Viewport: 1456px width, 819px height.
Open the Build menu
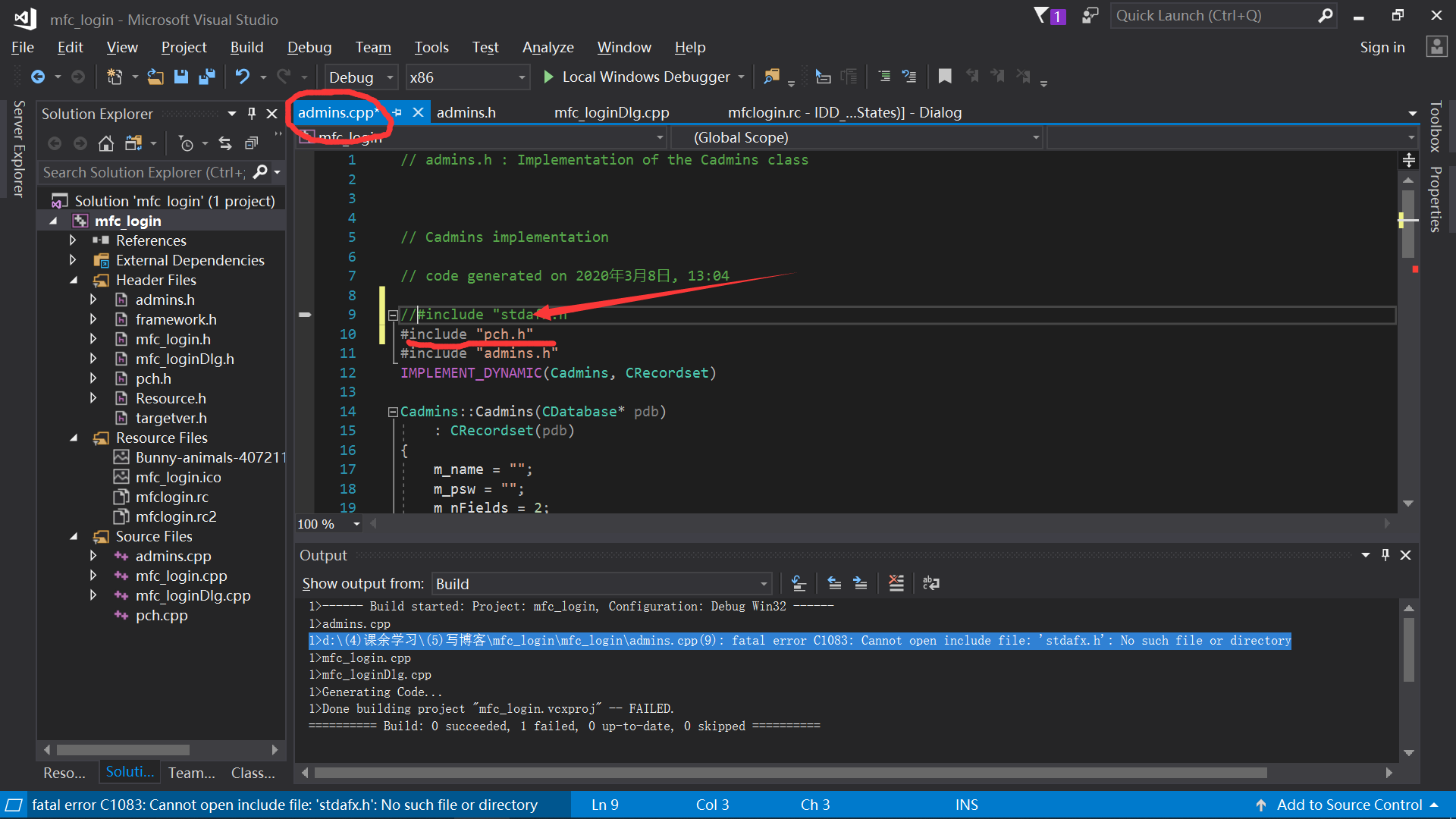click(246, 47)
